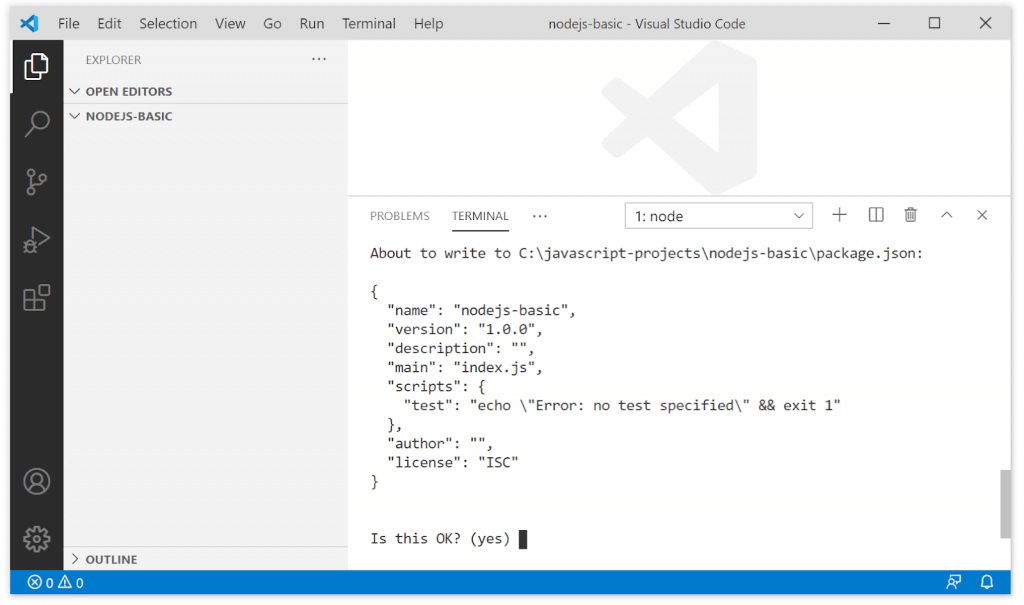Split the terminal pane

876,215
